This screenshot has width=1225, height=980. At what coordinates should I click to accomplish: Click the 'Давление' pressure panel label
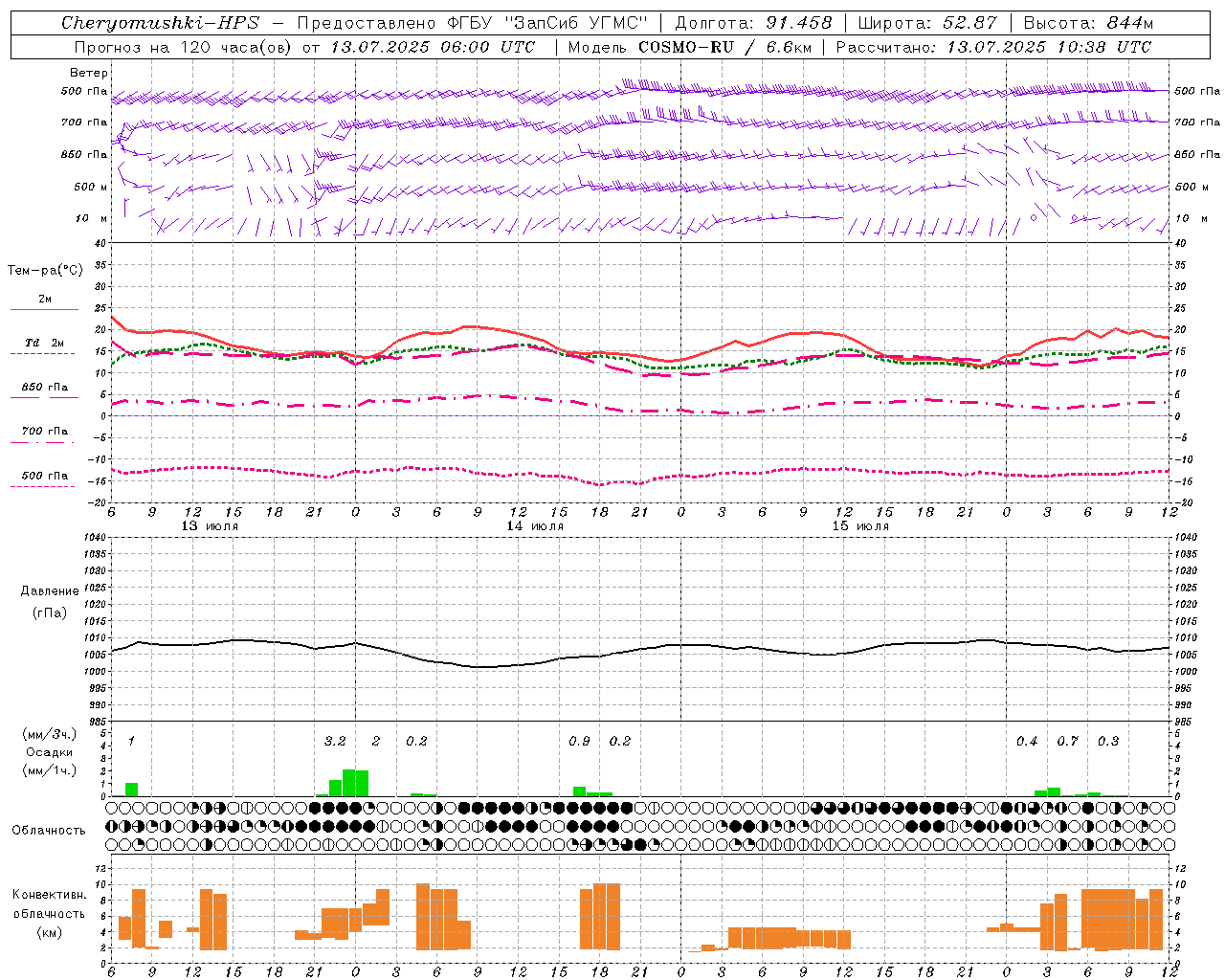tap(50, 591)
